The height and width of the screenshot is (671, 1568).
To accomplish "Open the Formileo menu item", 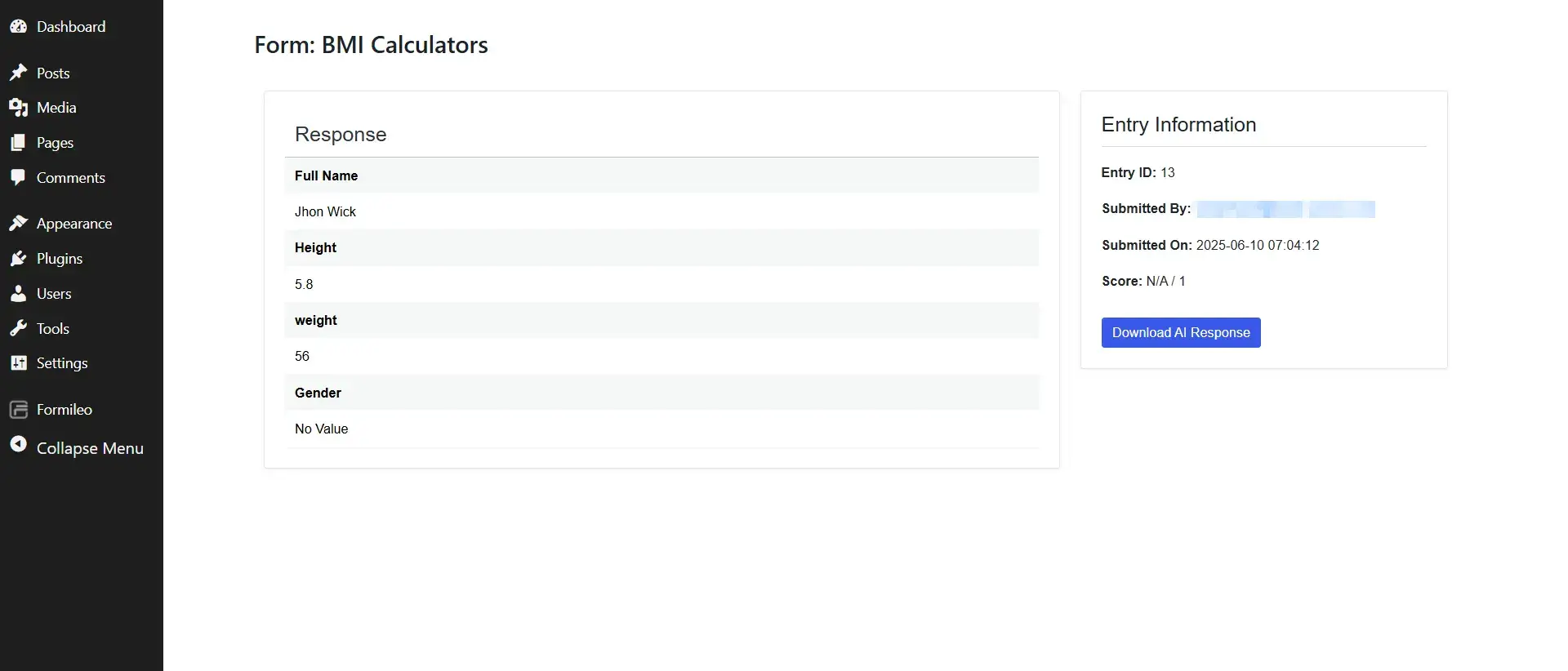I will [x=65, y=410].
